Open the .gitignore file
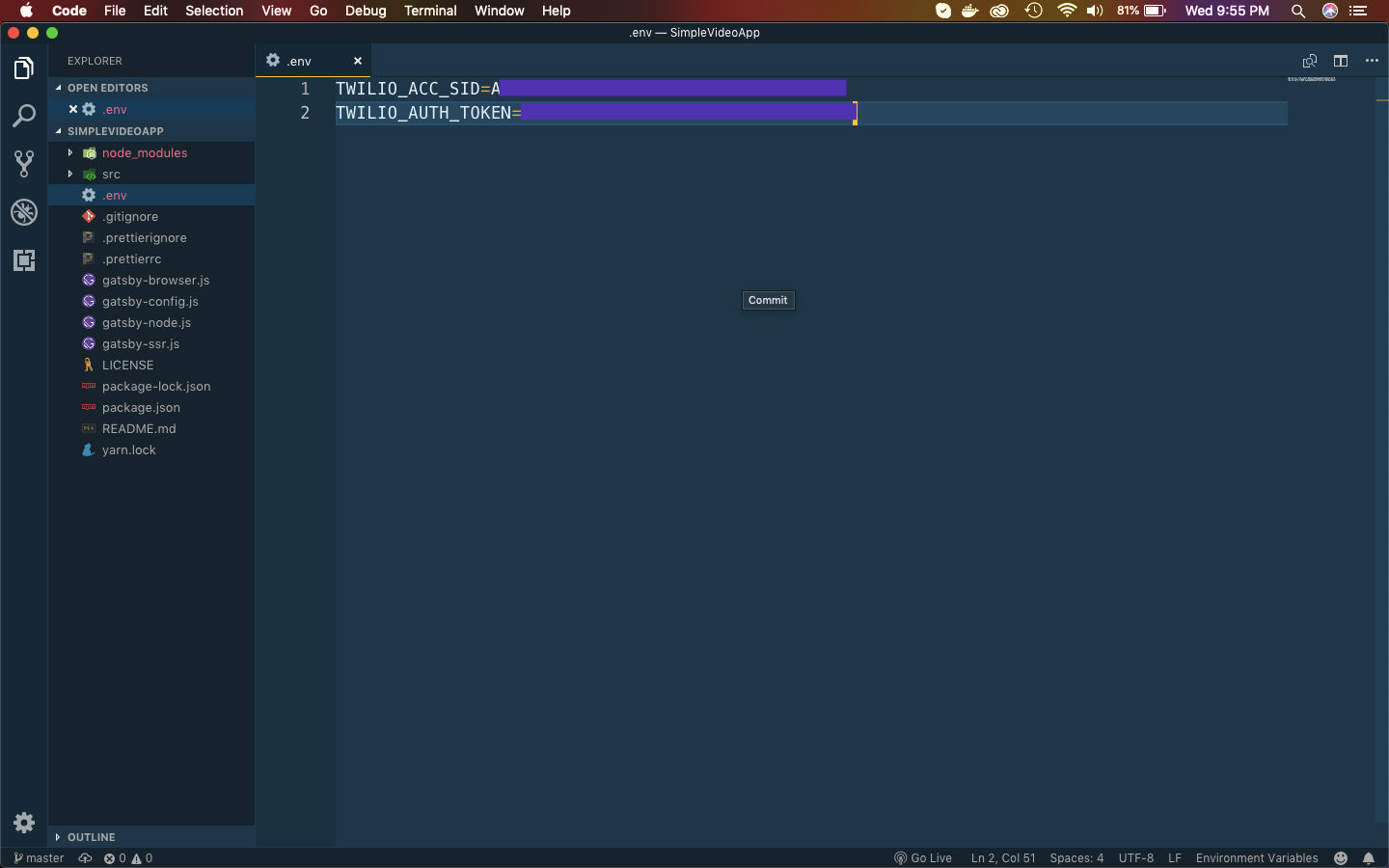 [151, 217]
